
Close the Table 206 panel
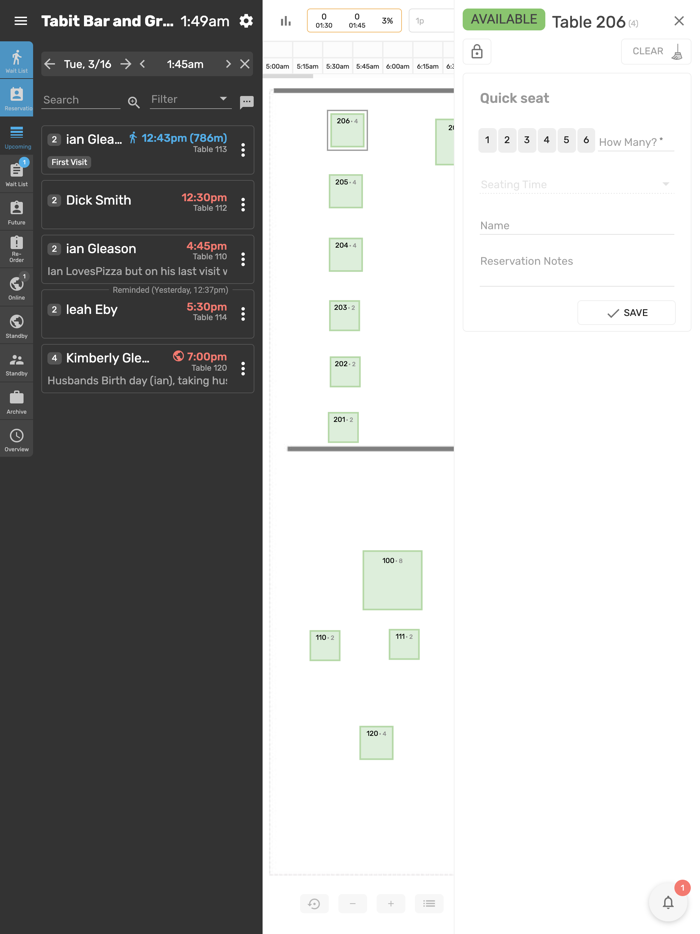679,21
